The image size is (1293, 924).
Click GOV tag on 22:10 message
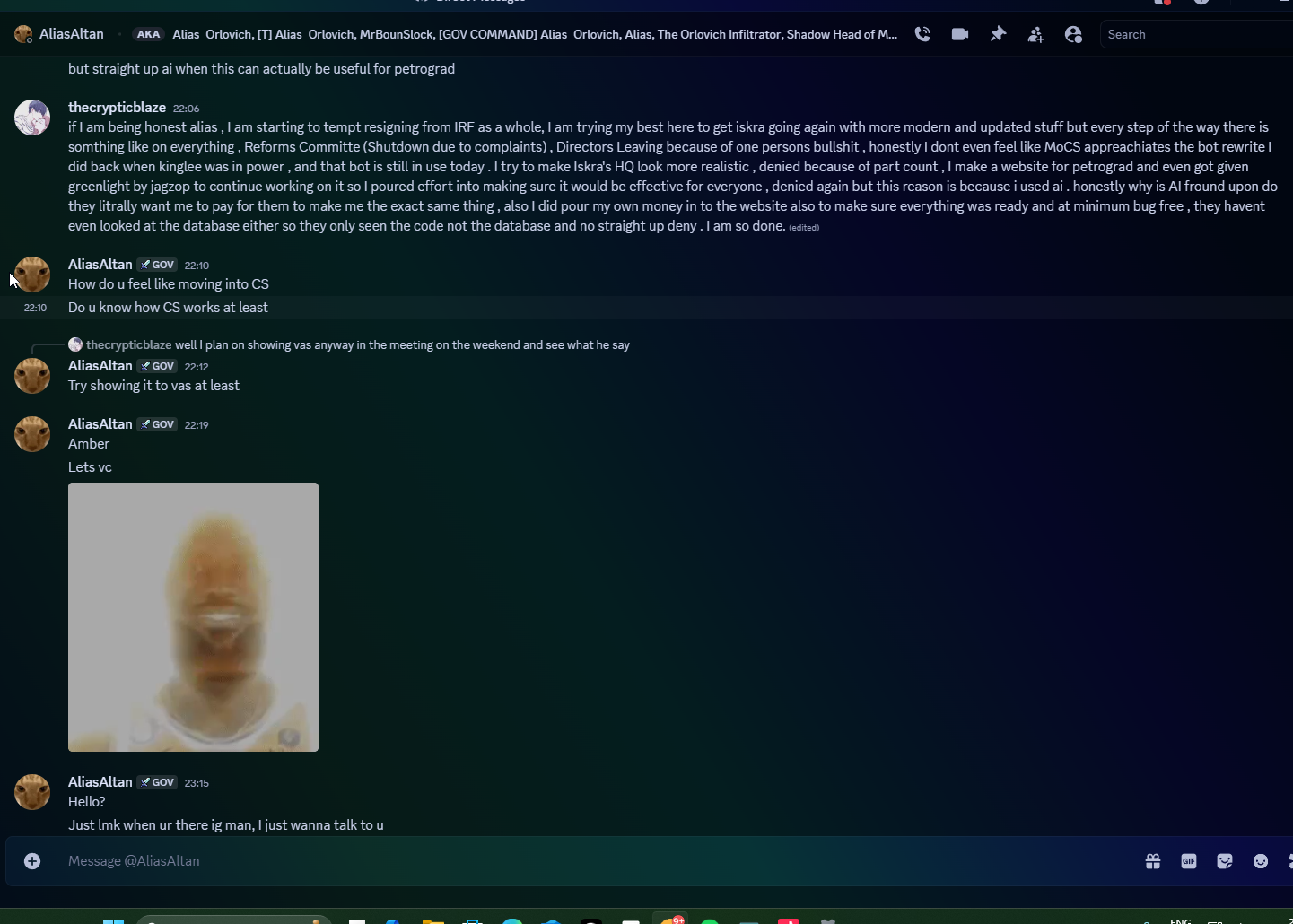tap(158, 265)
